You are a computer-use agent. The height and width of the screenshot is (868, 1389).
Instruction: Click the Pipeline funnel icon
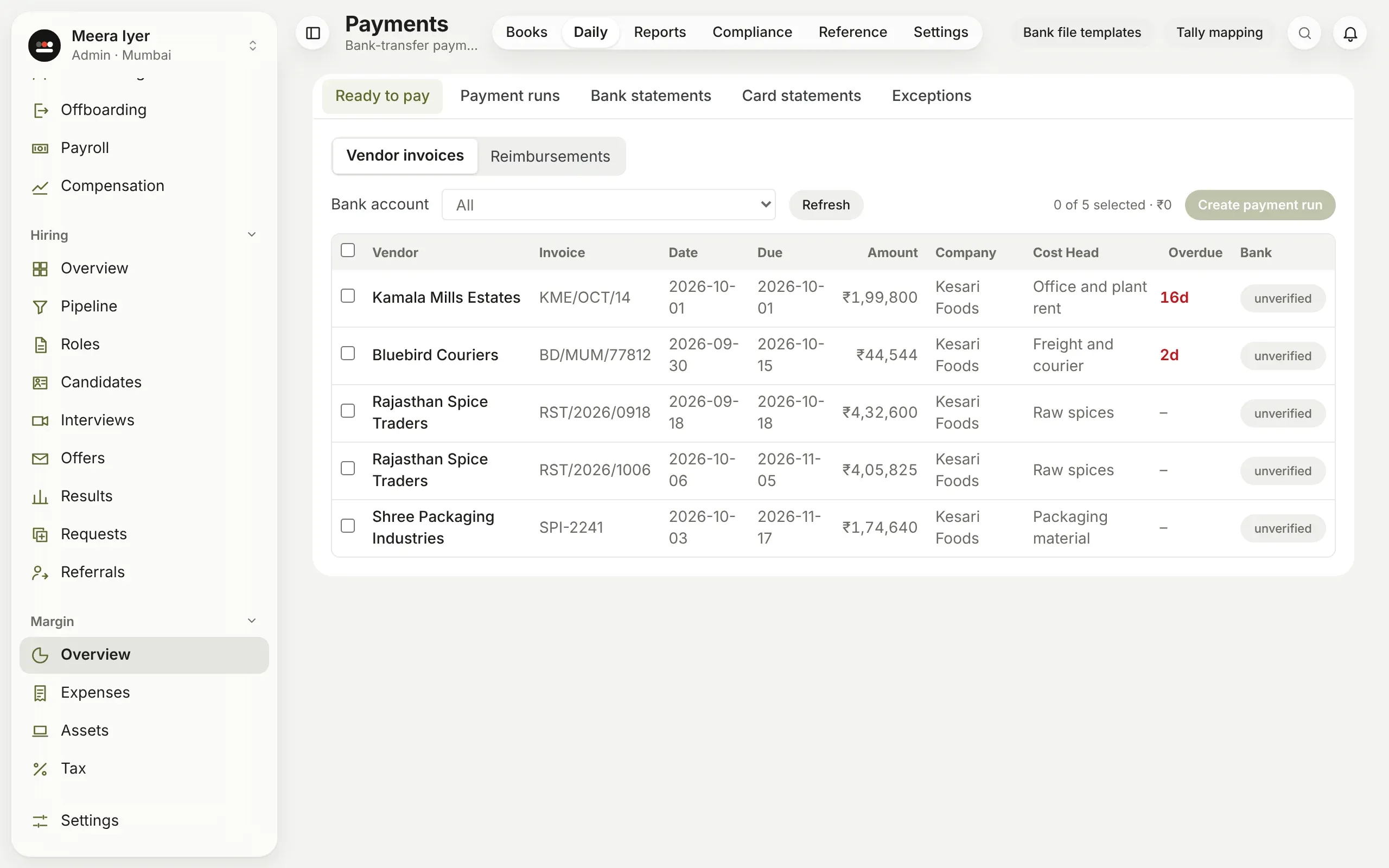40,307
